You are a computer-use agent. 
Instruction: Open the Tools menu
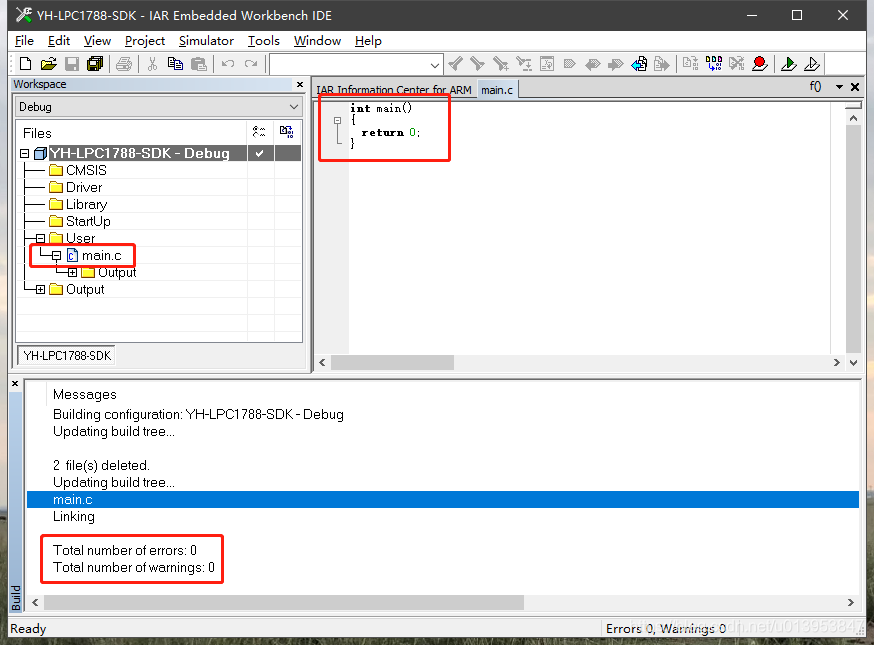[x=264, y=41]
